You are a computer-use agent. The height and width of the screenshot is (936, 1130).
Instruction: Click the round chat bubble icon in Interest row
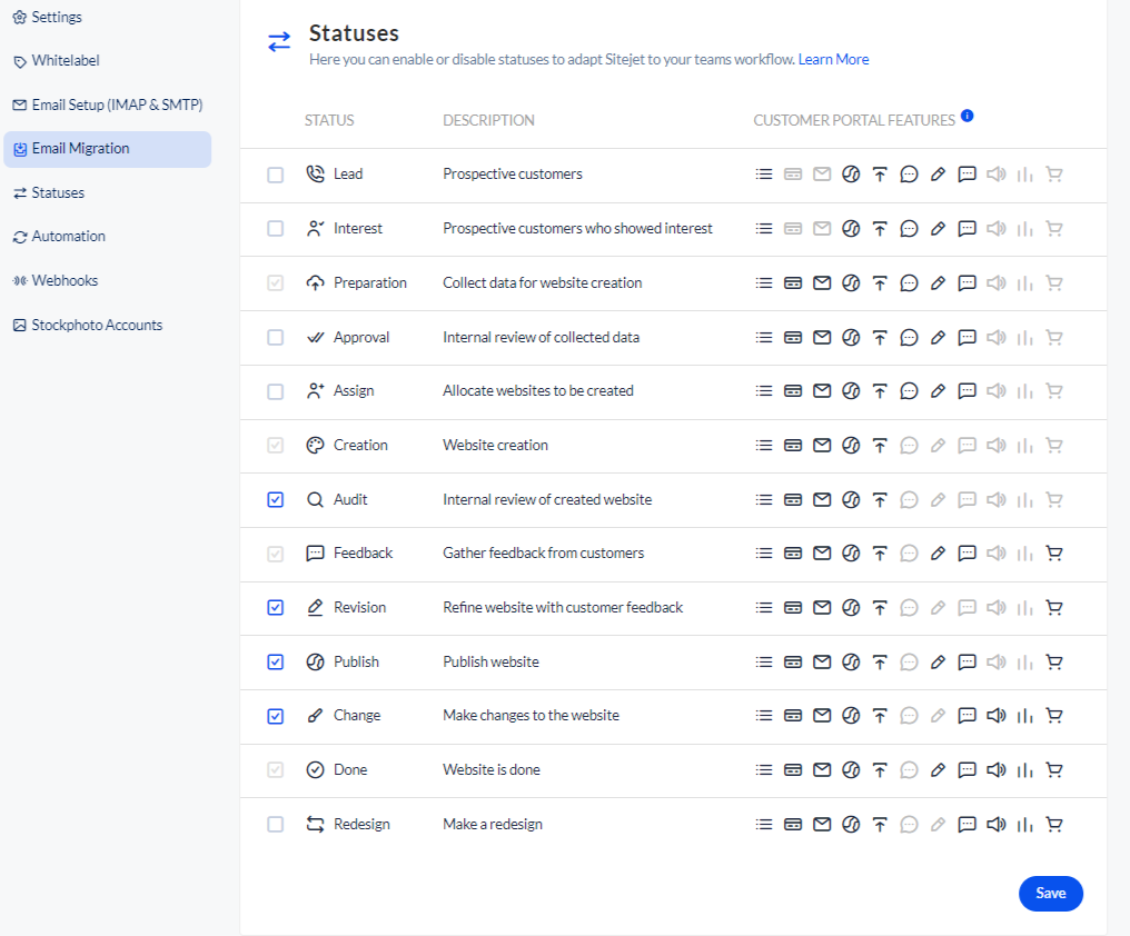tap(908, 228)
